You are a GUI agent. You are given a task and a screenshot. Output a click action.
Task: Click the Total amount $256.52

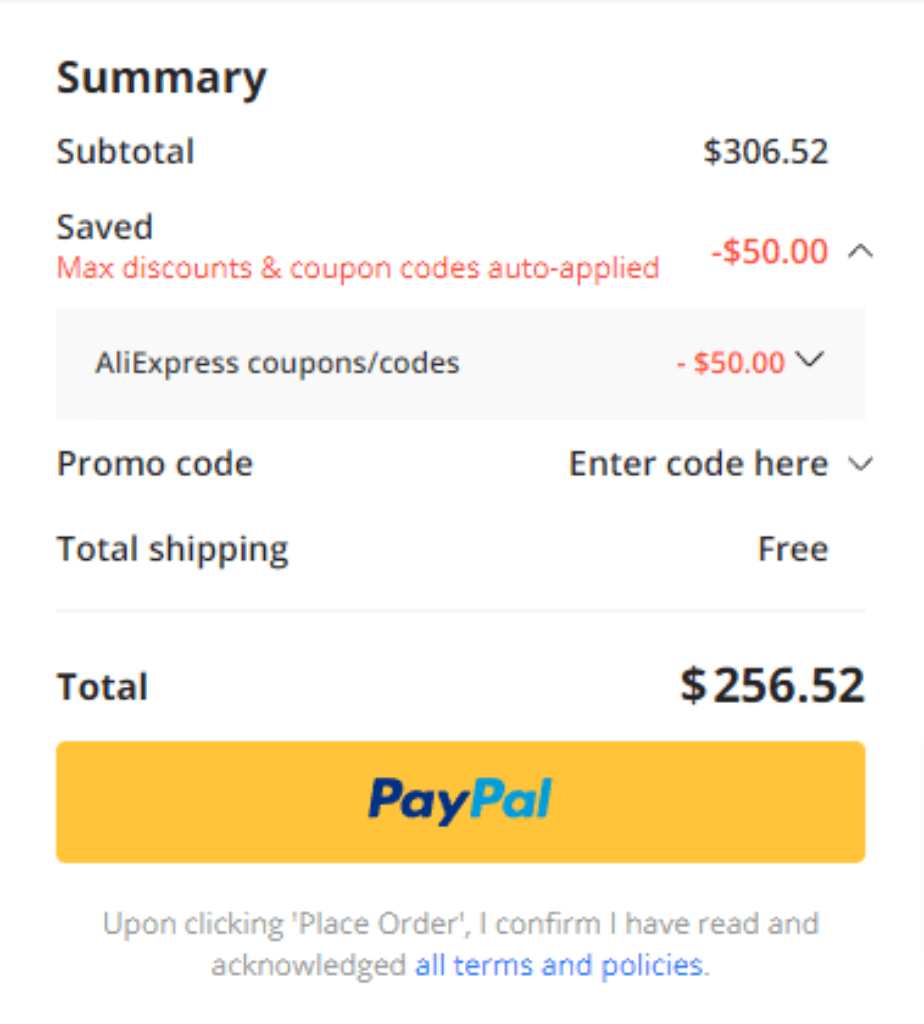coord(773,686)
